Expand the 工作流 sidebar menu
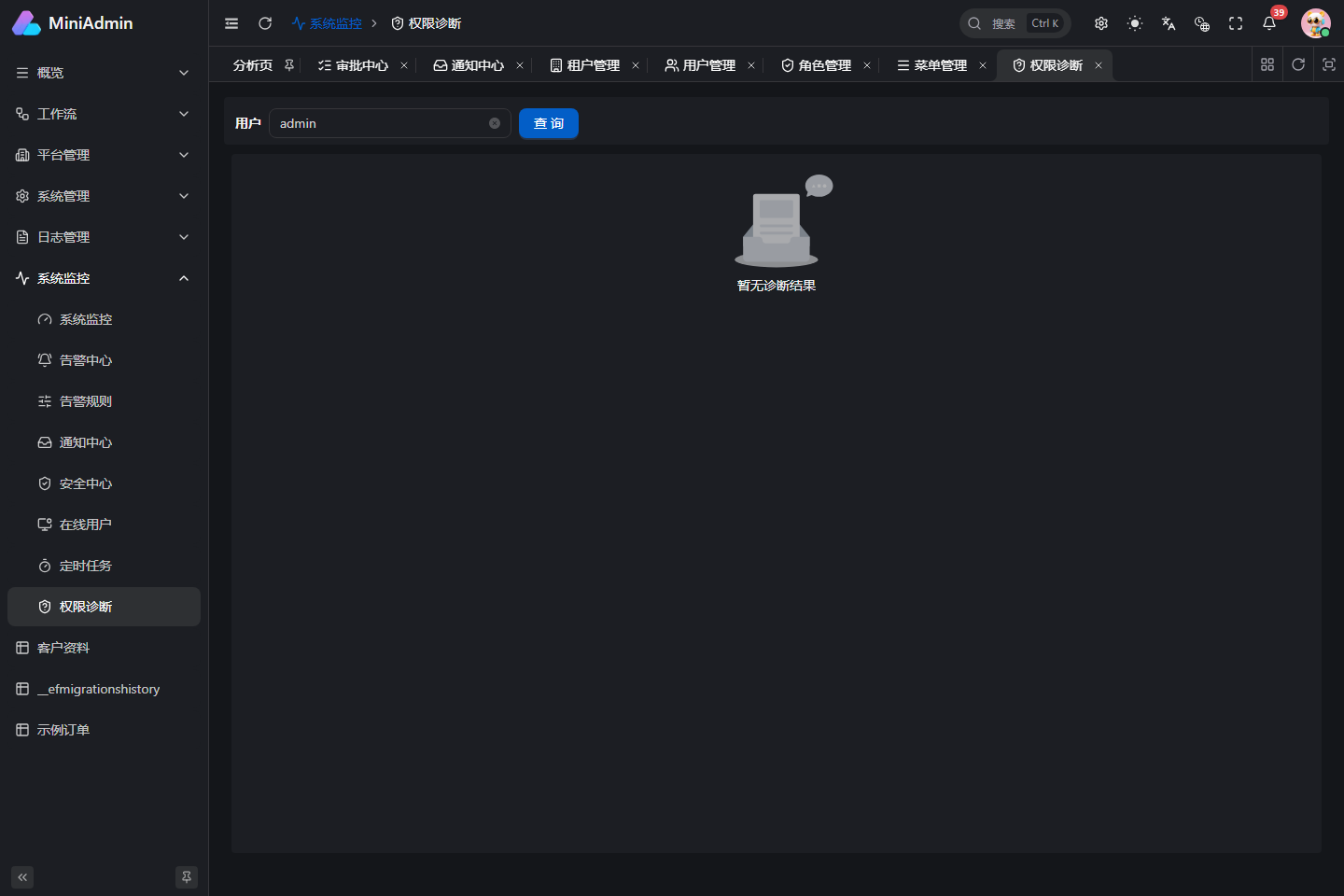The image size is (1344, 896). pos(104,114)
